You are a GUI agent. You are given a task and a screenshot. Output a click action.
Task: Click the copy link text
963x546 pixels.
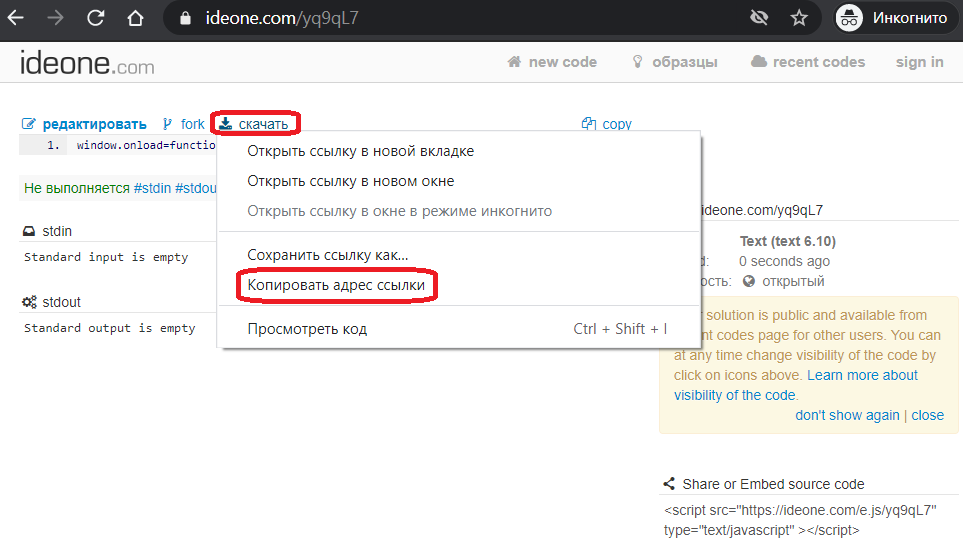617,124
